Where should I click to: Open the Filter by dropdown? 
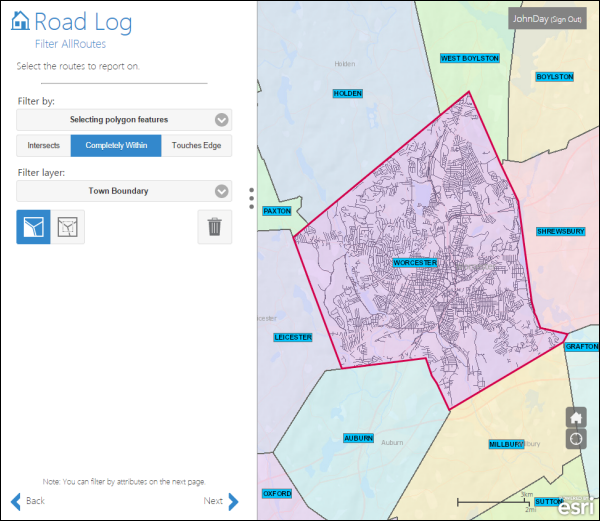pyautogui.click(x=124, y=120)
